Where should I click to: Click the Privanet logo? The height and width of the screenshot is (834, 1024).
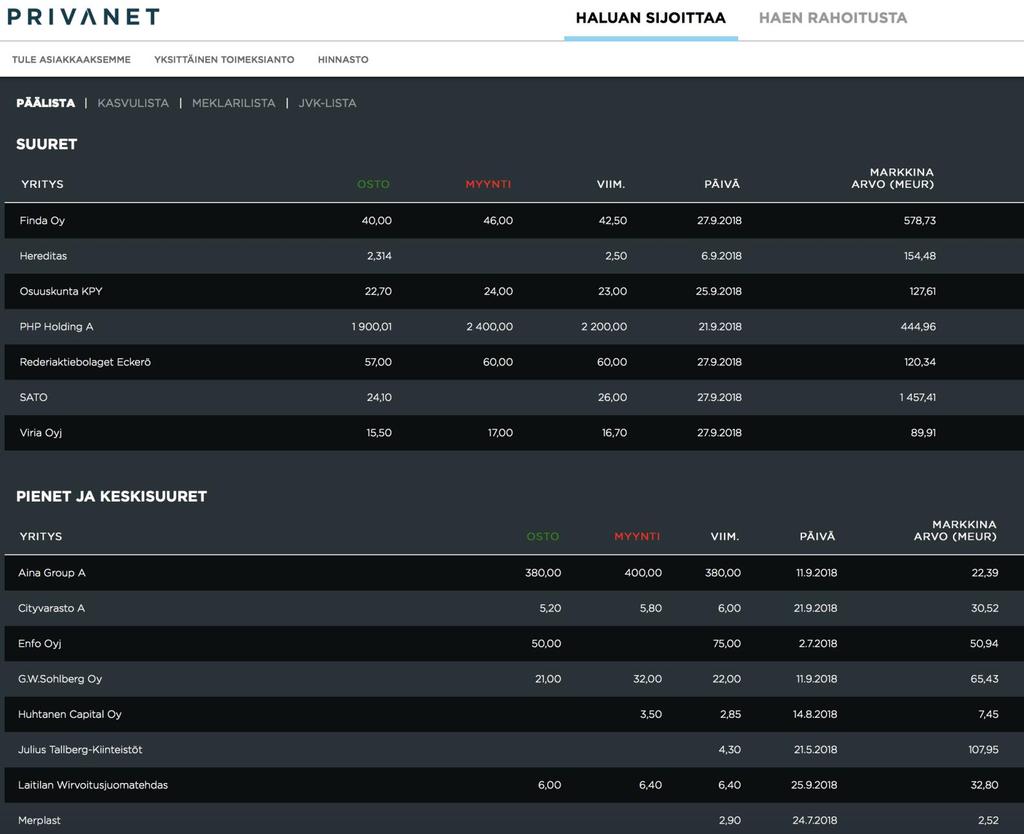83,16
